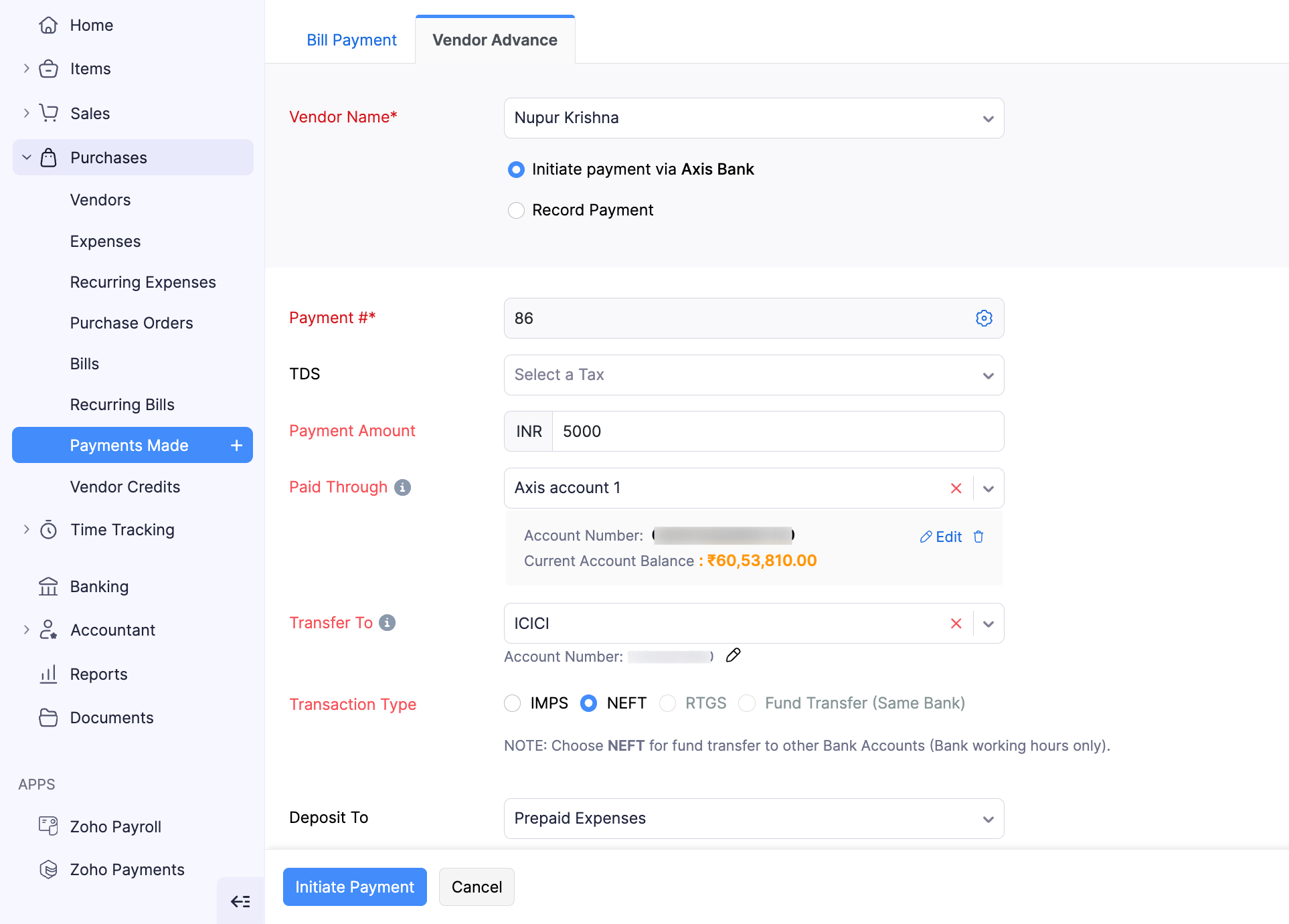Click inside the Payment Amount field
Screen dimensions: 1289x924
point(736,431)
